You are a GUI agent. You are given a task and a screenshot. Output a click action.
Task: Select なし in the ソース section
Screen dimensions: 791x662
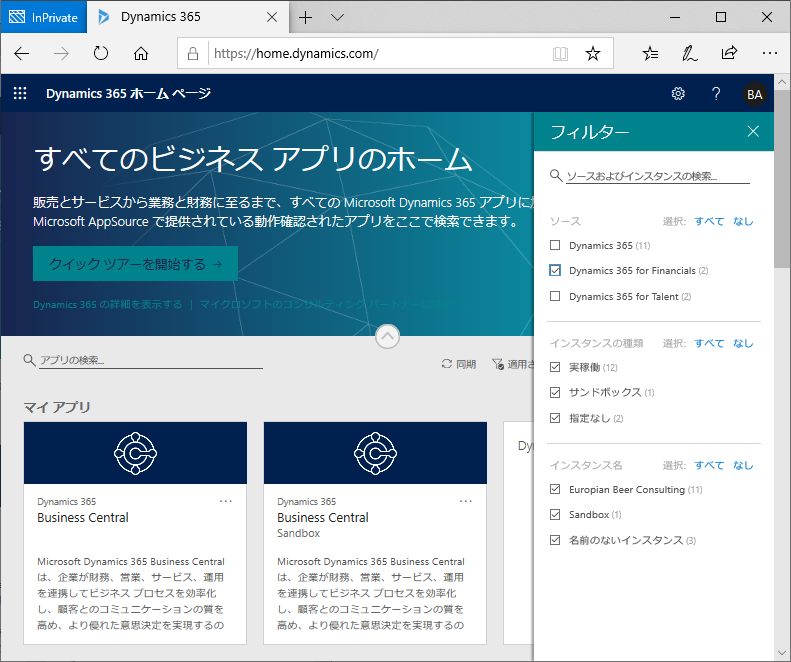point(743,221)
